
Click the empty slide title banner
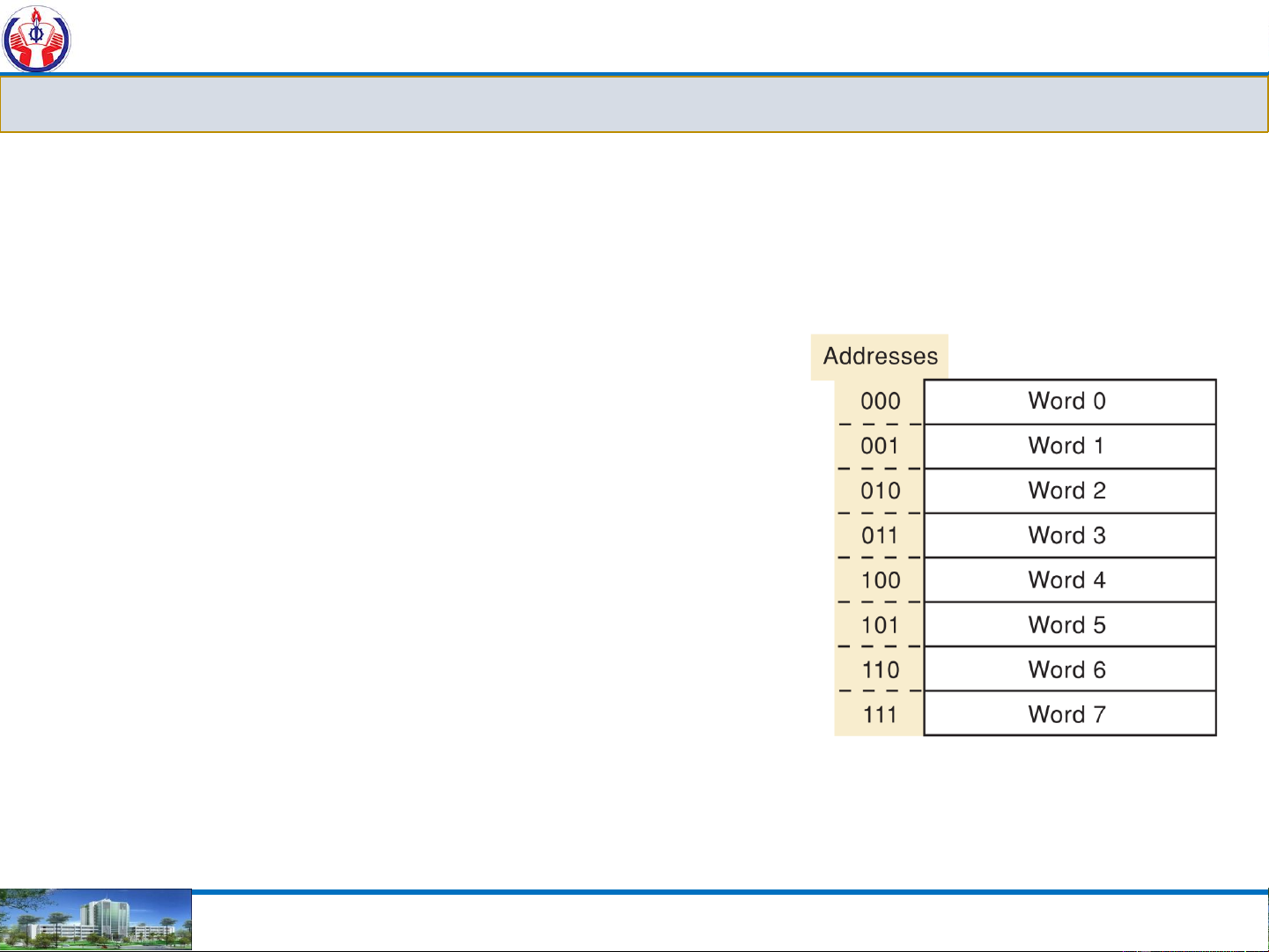(634, 104)
